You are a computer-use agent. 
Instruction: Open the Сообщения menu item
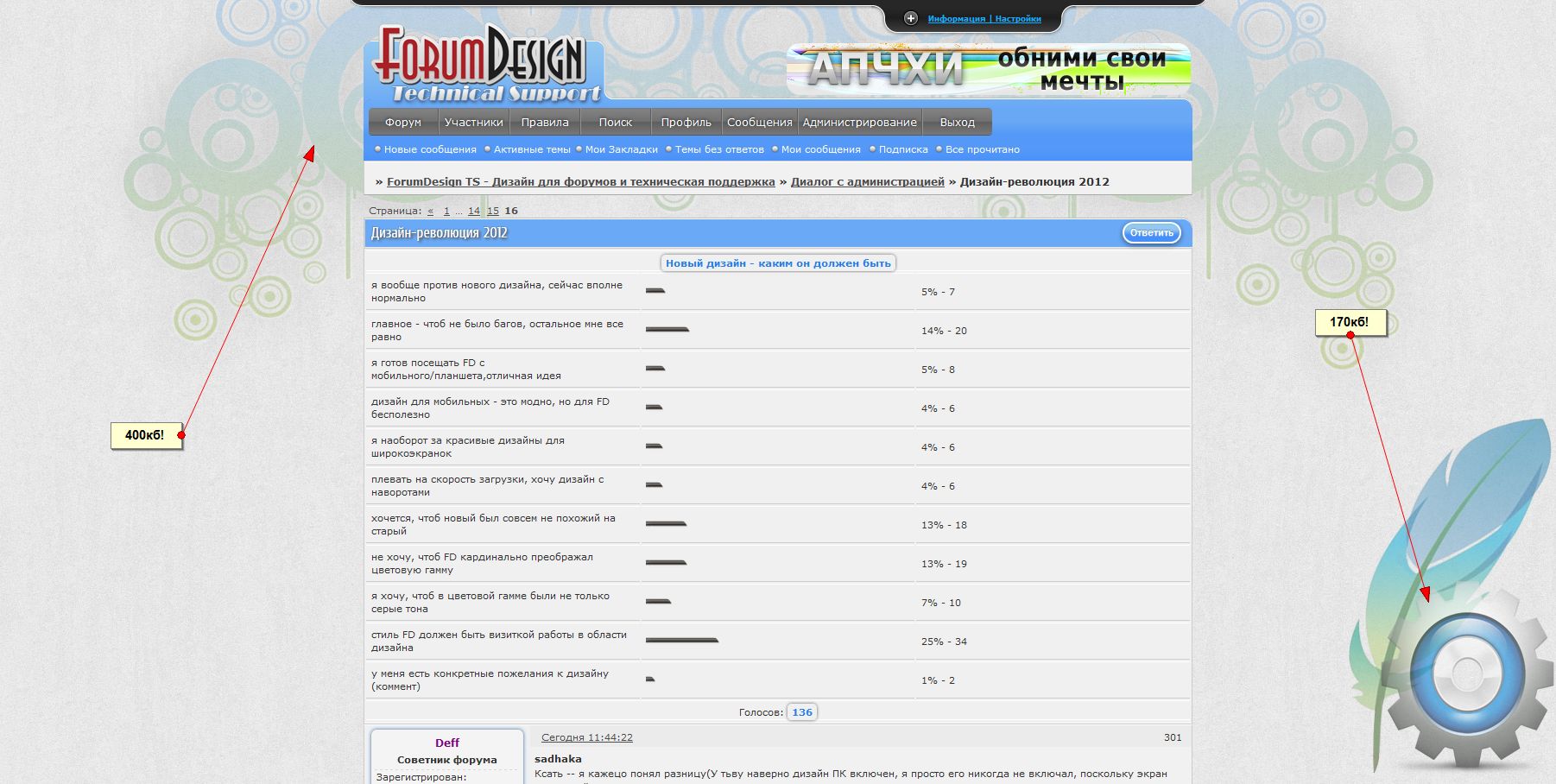(x=760, y=123)
